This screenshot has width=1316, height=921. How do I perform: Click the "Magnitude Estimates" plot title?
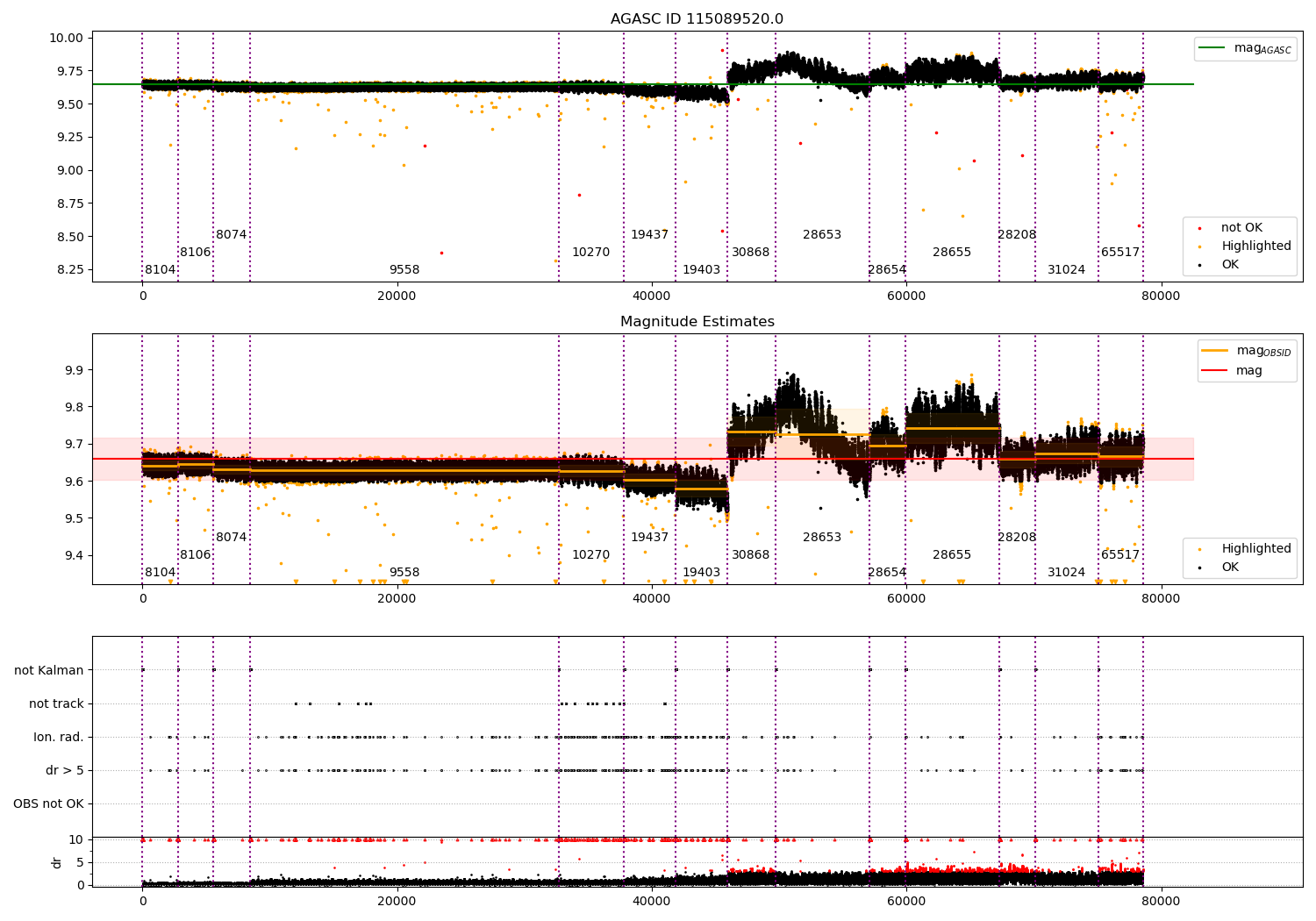pos(697,322)
